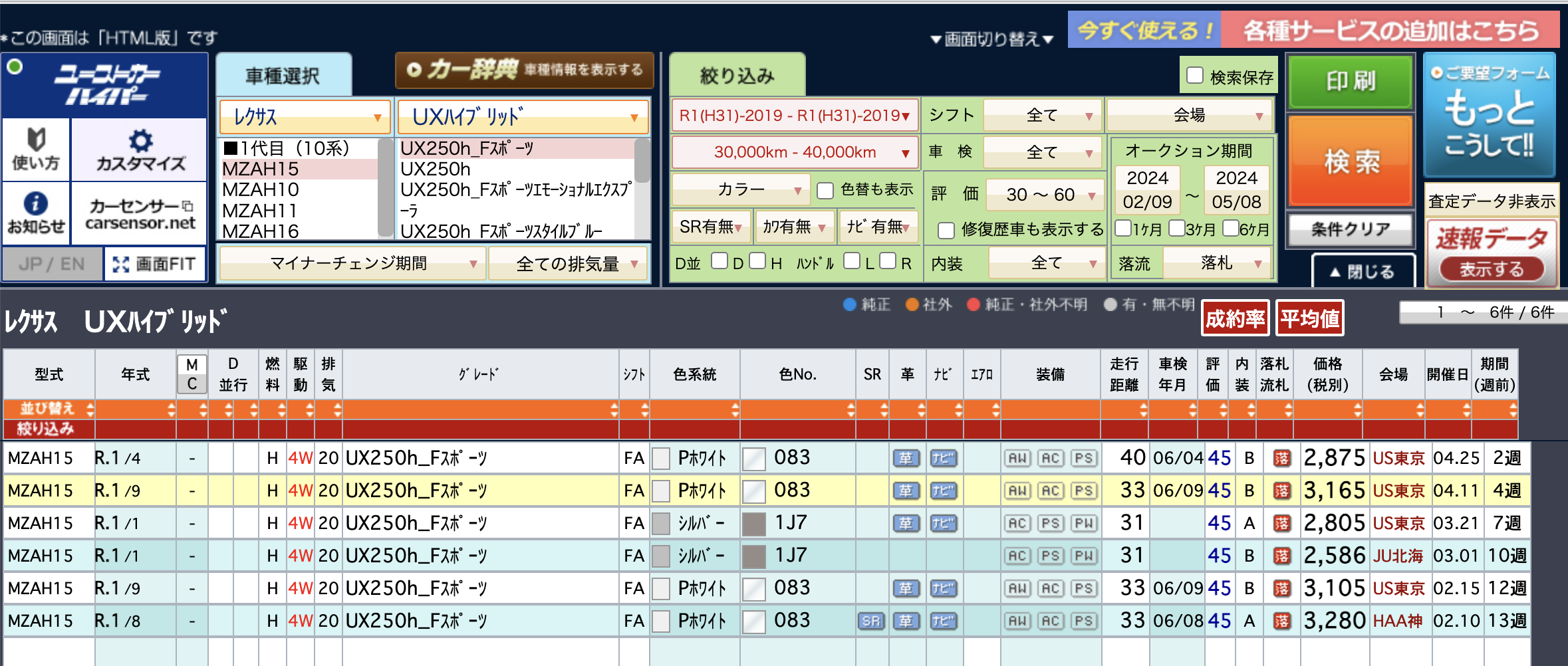Screen dimensions: 1568x666
Task: Open the carsensor.net link
Action: click(x=139, y=213)
